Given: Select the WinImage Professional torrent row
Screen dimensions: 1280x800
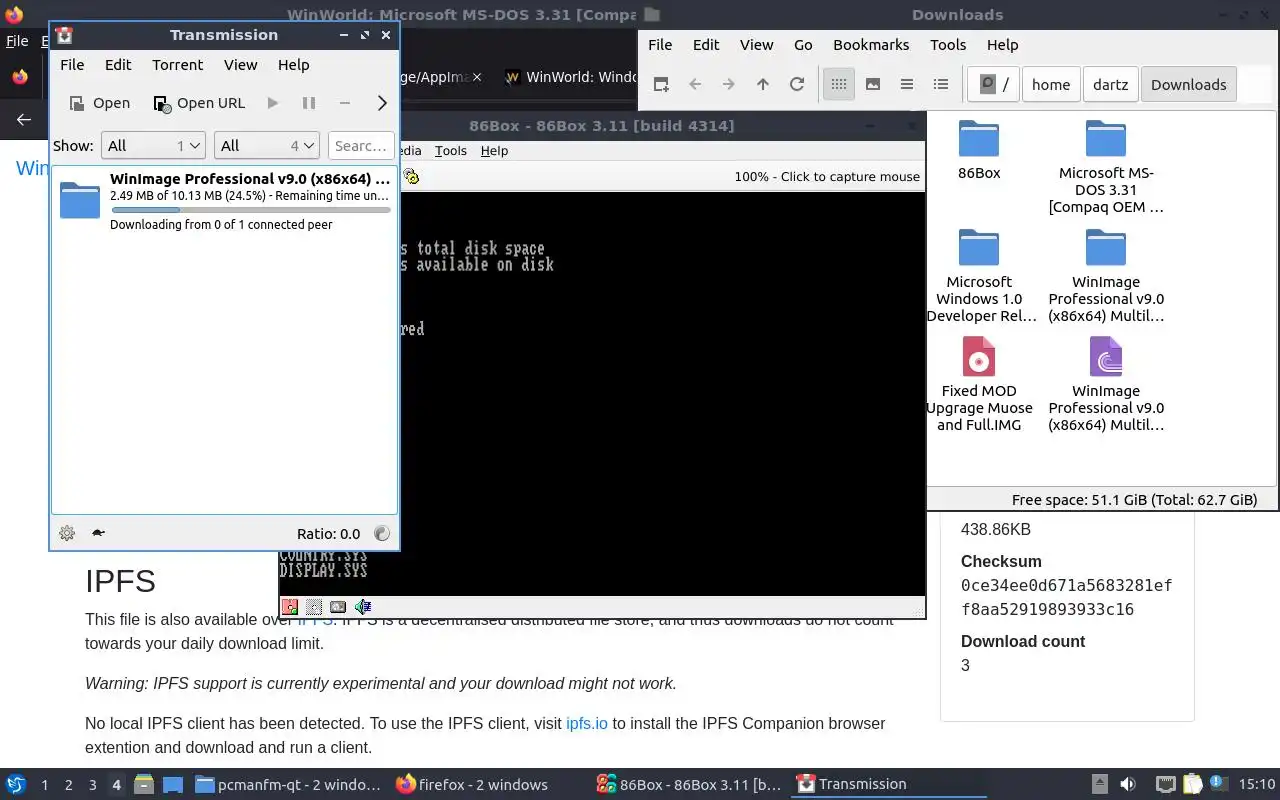Looking at the screenshot, I should pyautogui.click(x=224, y=201).
